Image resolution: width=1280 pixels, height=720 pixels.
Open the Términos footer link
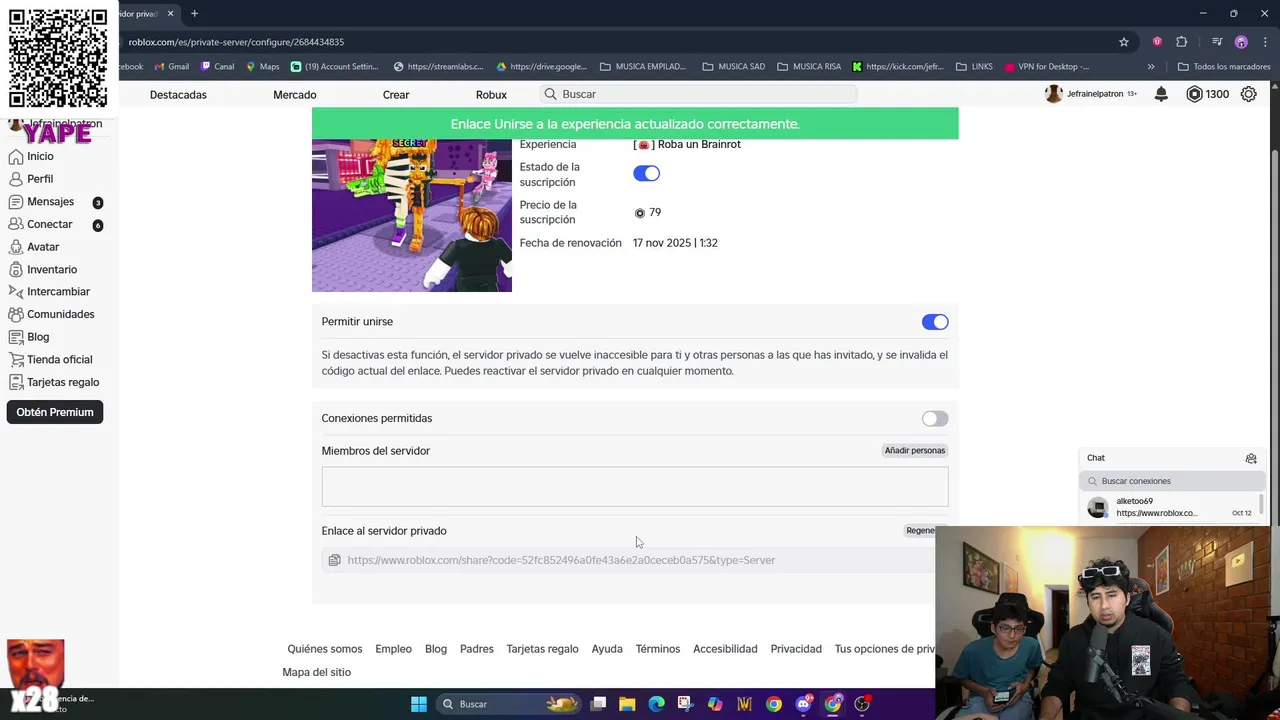pyautogui.click(x=658, y=649)
